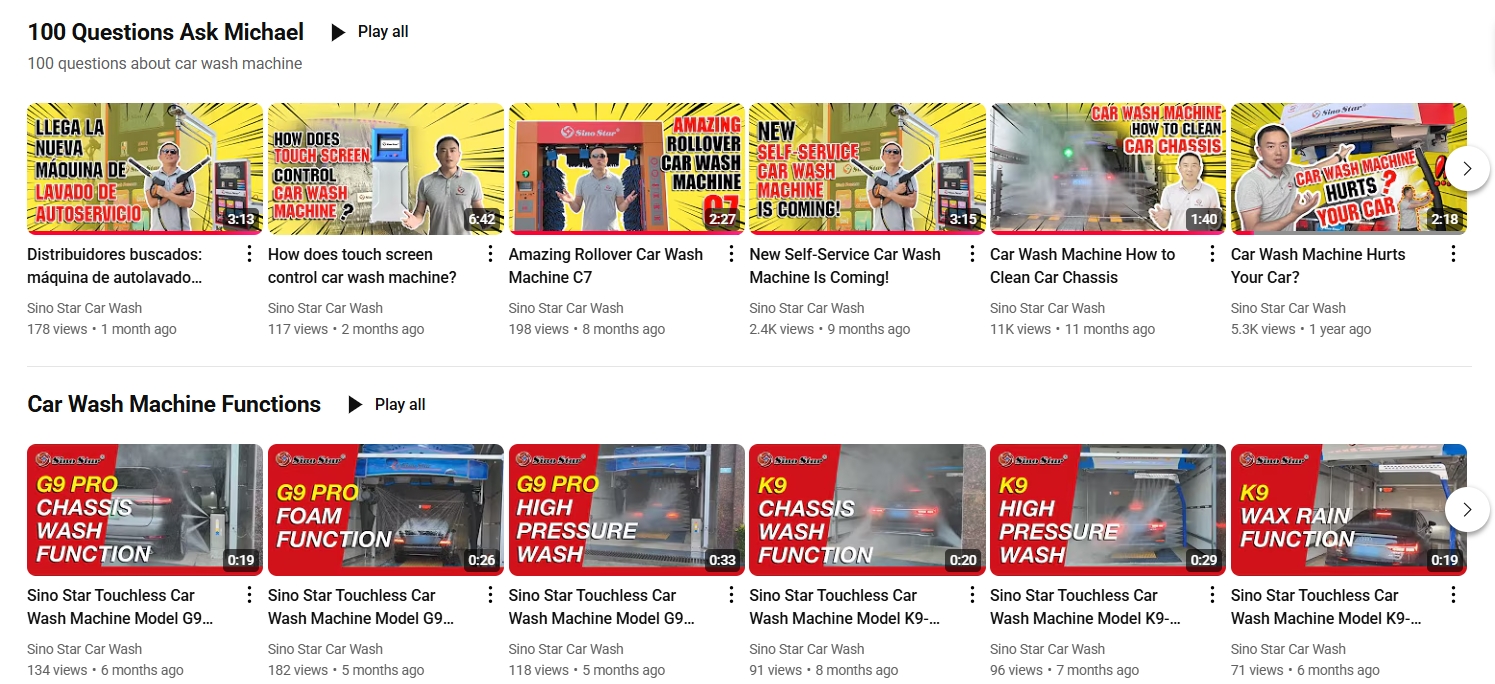The height and width of the screenshot is (684, 1495).
Task: Open title 'Car Wash Machine Hurts Your Car?'
Action: click(1318, 266)
